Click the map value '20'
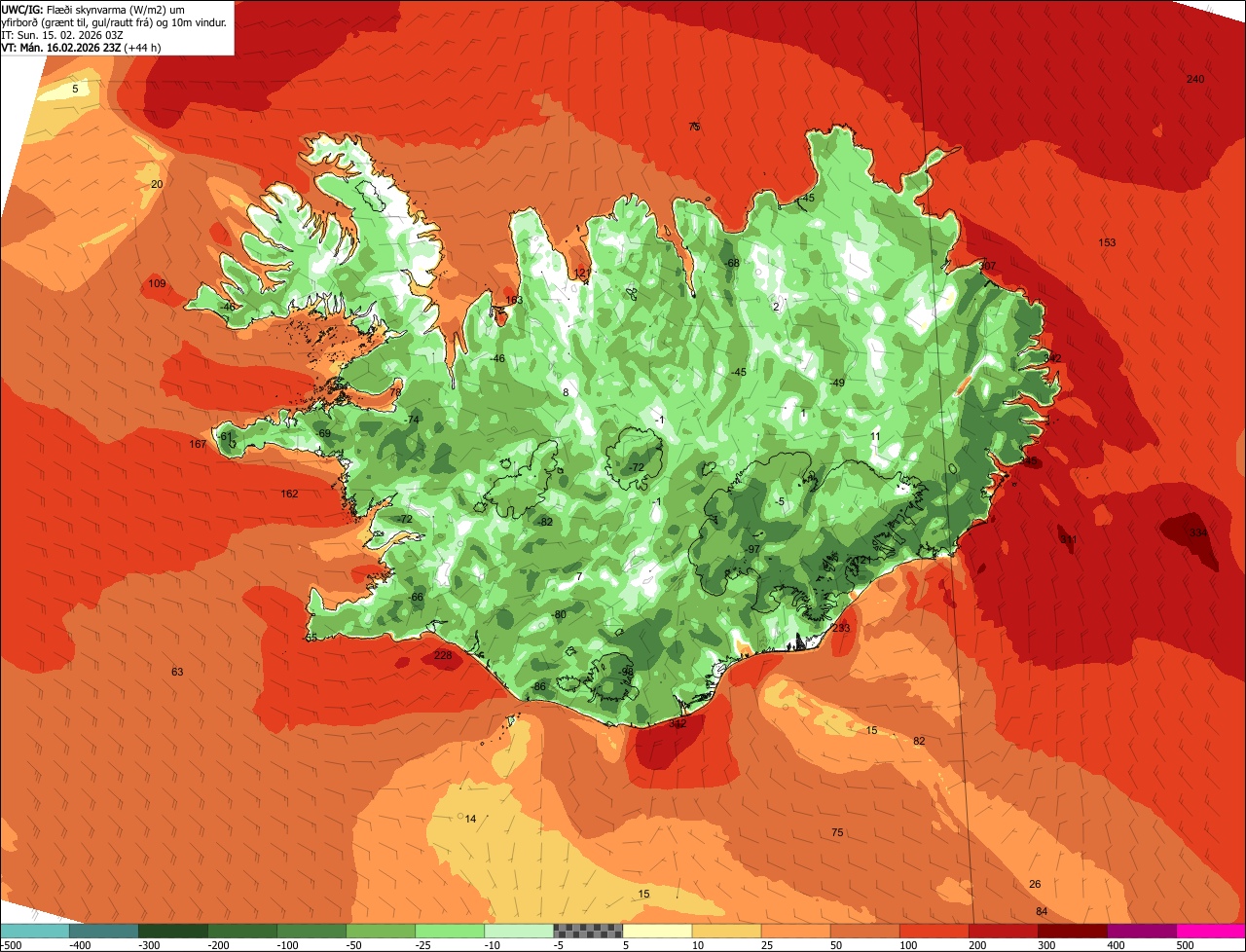Image resolution: width=1246 pixels, height=952 pixels. click(x=157, y=184)
